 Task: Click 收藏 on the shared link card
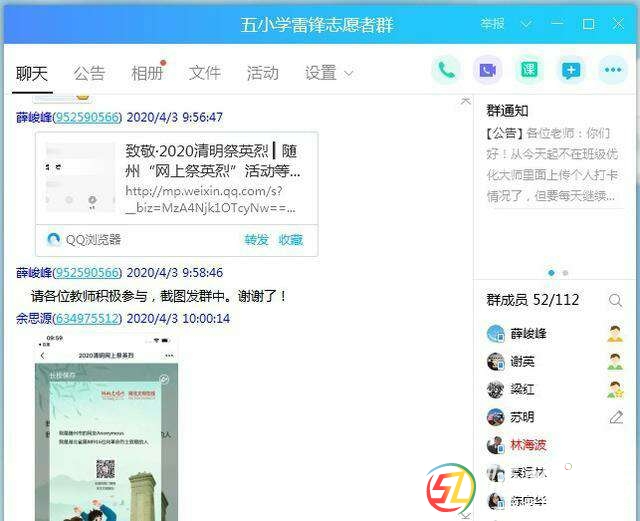point(291,240)
